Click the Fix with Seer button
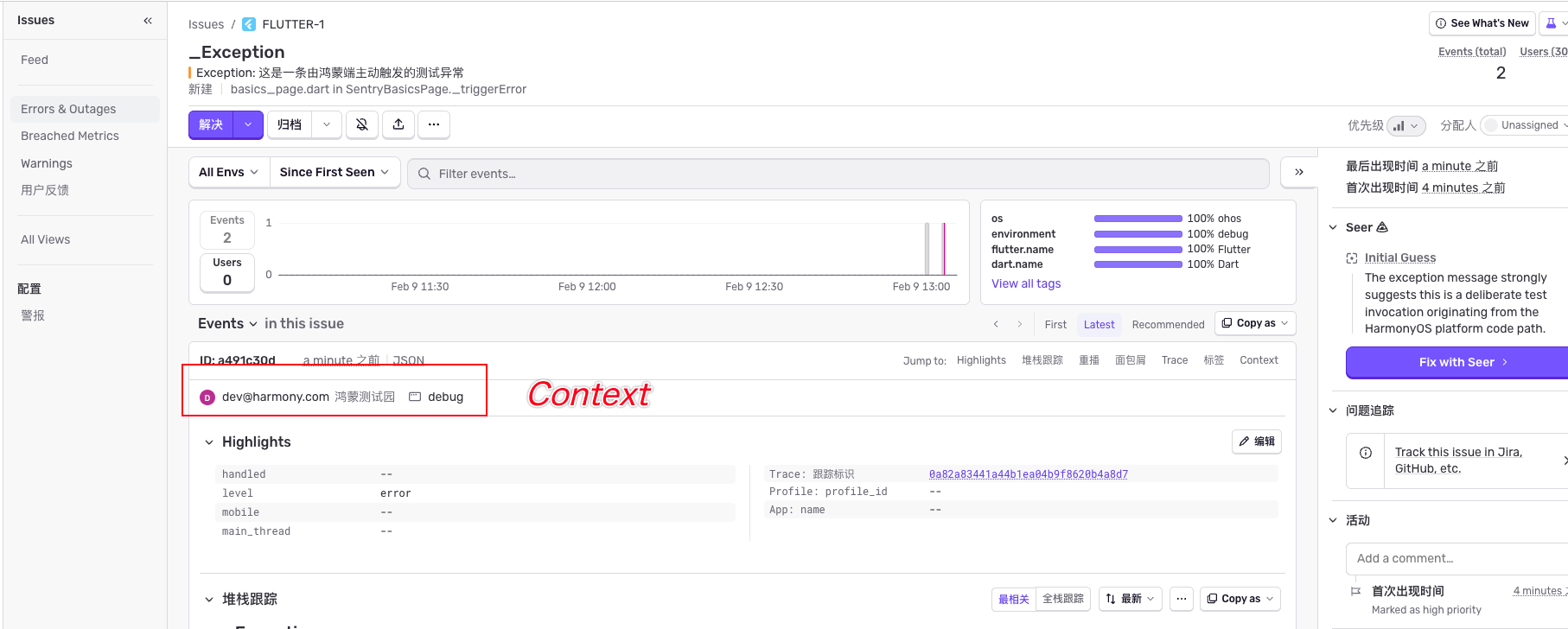The image size is (1568, 629). point(1457,362)
